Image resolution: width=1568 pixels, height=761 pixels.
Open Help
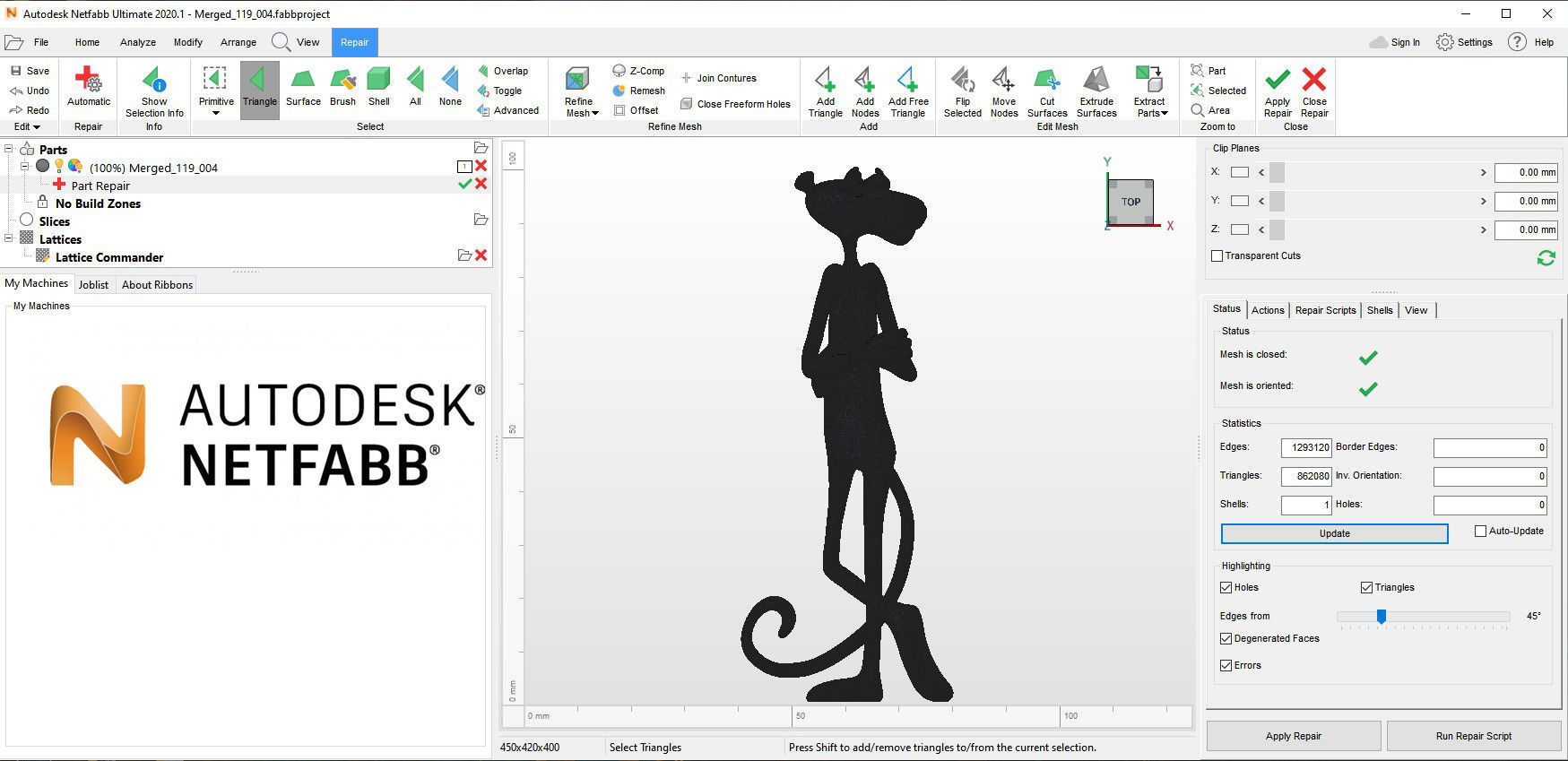tap(1531, 42)
